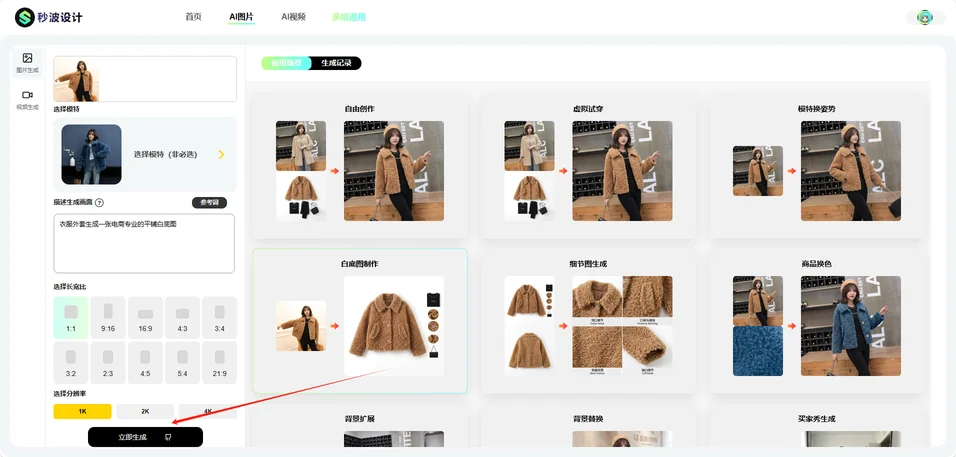Click the help icon next to 描述生成画面
Image resolution: width=956 pixels, height=457 pixels.
tap(99, 203)
